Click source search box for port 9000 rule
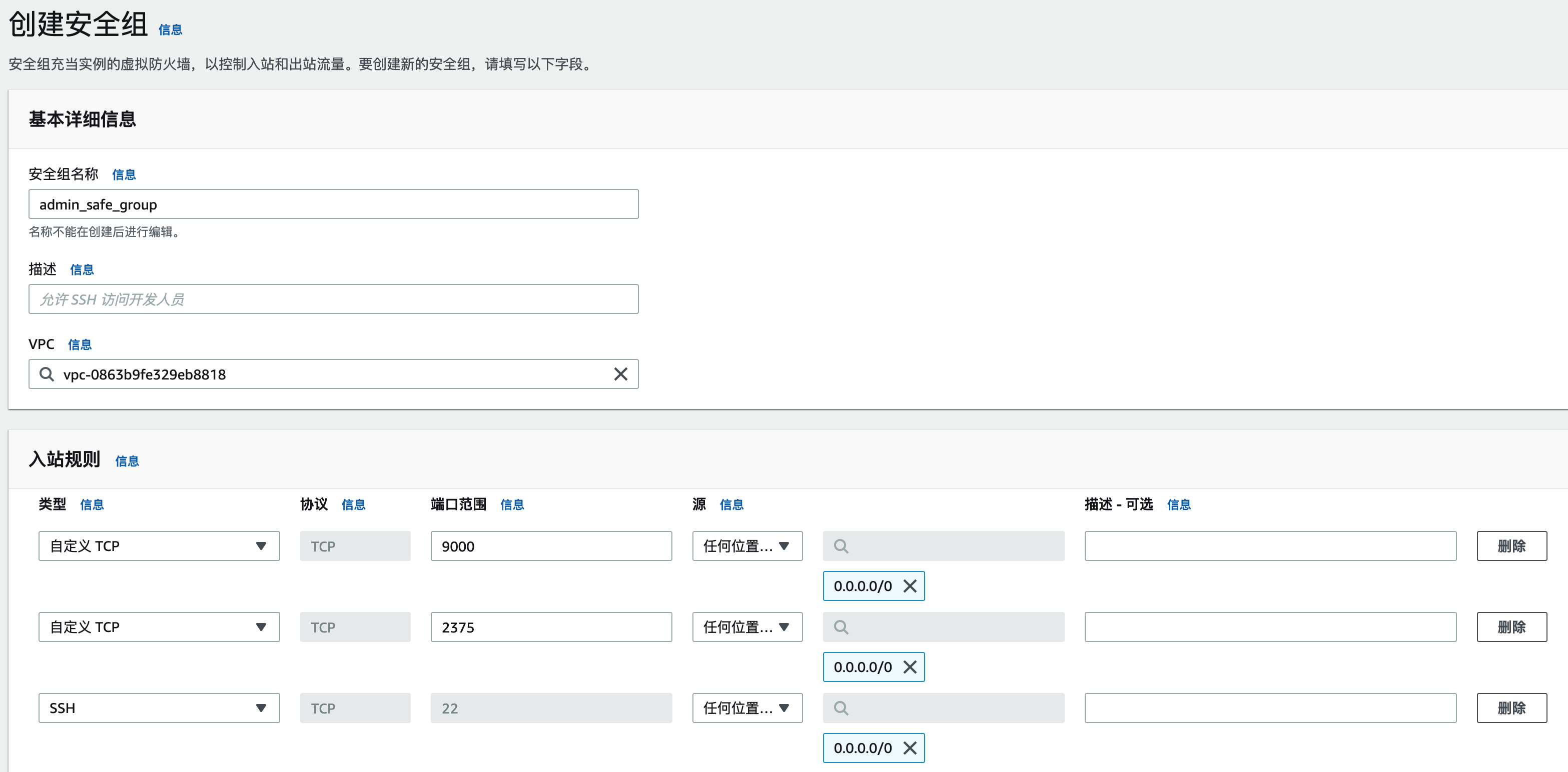The height and width of the screenshot is (772, 1568). (944, 545)
